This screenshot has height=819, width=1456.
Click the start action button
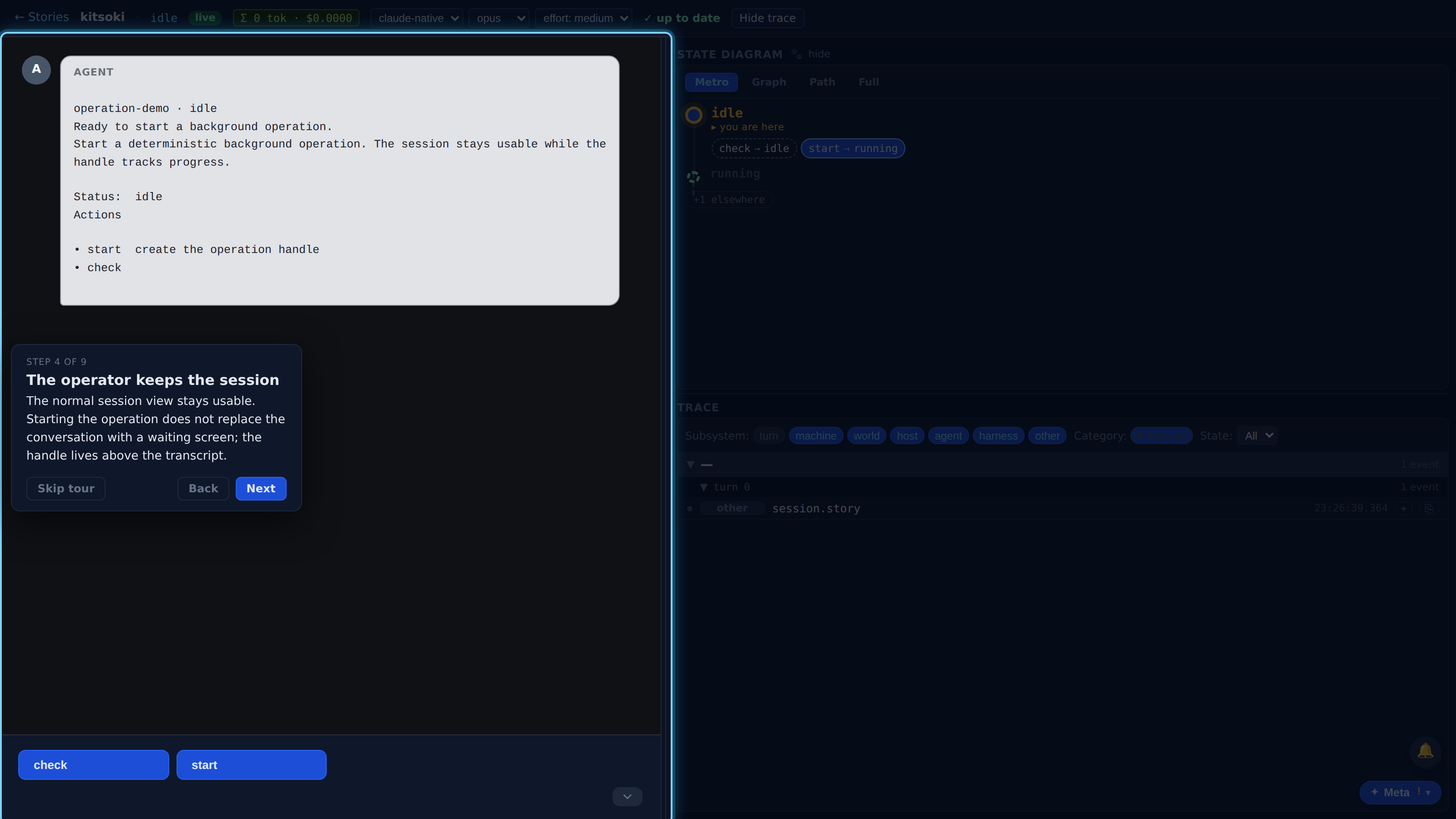coord(251,765)
